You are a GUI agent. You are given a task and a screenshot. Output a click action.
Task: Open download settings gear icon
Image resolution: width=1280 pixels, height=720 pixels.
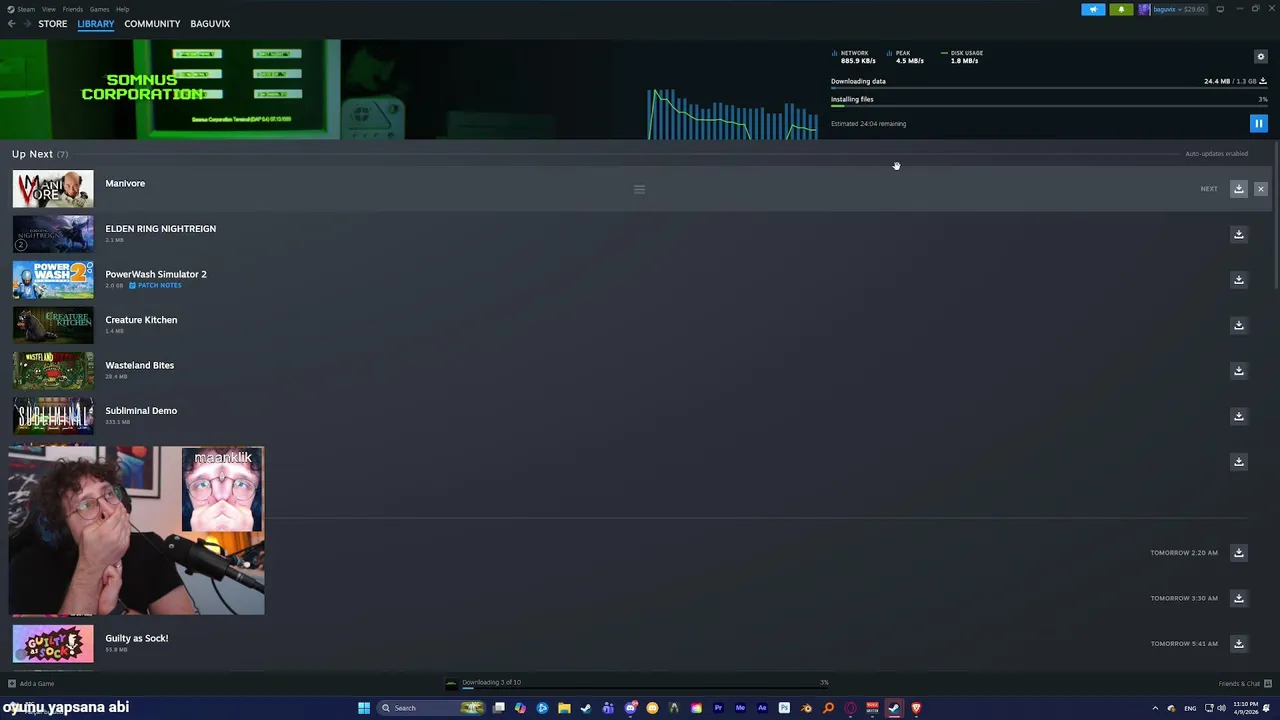pos(1260,57)
